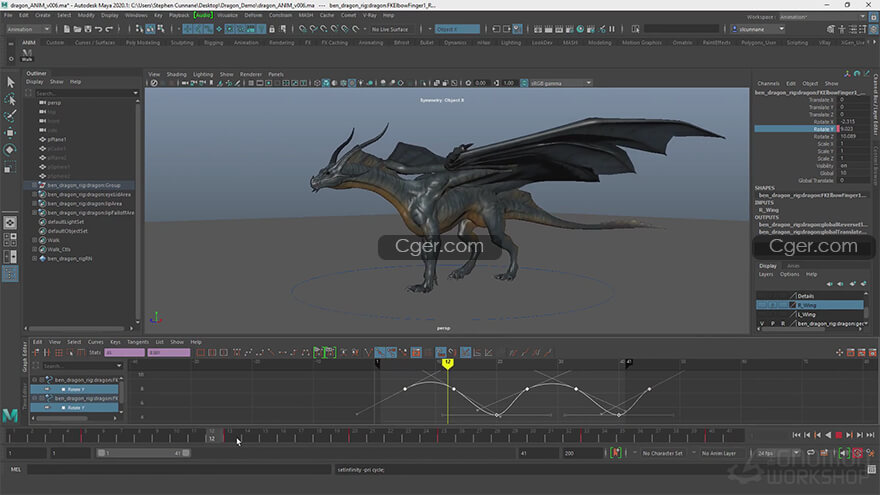This screenshot has height=495, width=880.
Task: Choose the Rotate tool in the toolbox
Action: click(x=10, y=150)
